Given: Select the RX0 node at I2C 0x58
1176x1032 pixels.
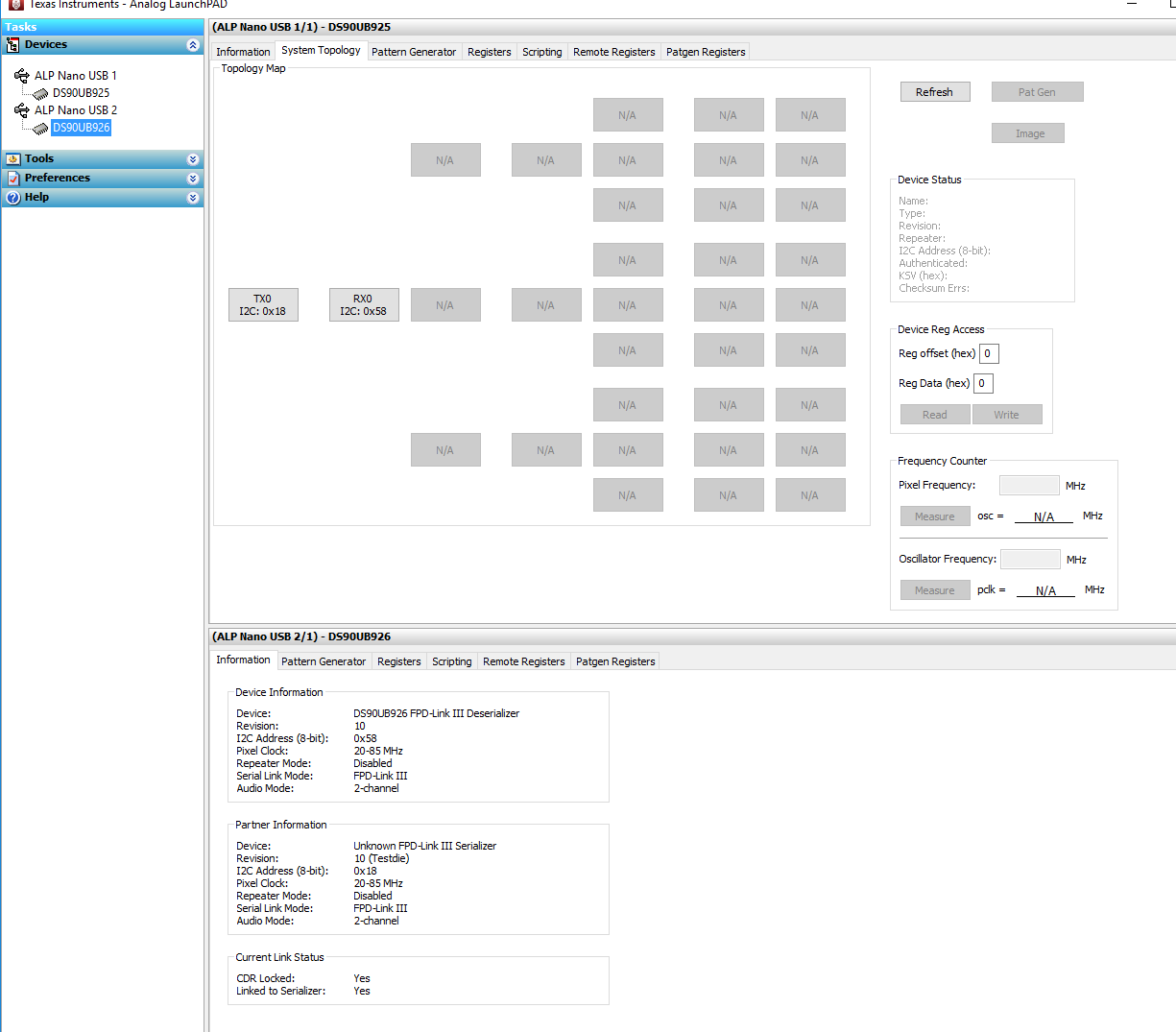Looking at the screenshot, I should 364,304.
